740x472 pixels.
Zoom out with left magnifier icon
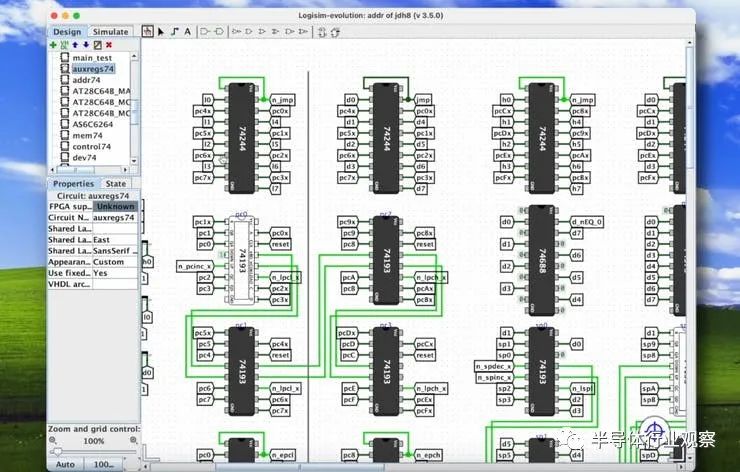53,440
